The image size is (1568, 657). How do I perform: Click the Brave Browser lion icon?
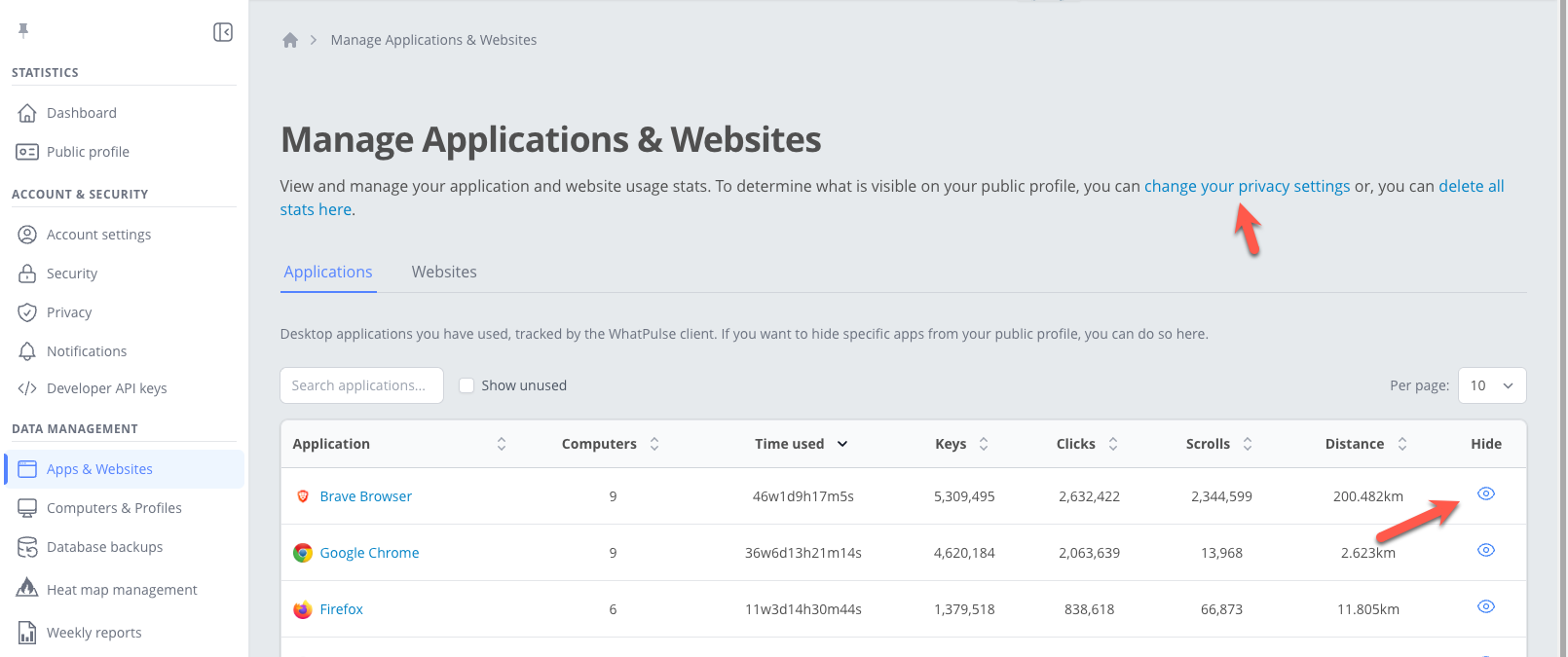[303, 496]
